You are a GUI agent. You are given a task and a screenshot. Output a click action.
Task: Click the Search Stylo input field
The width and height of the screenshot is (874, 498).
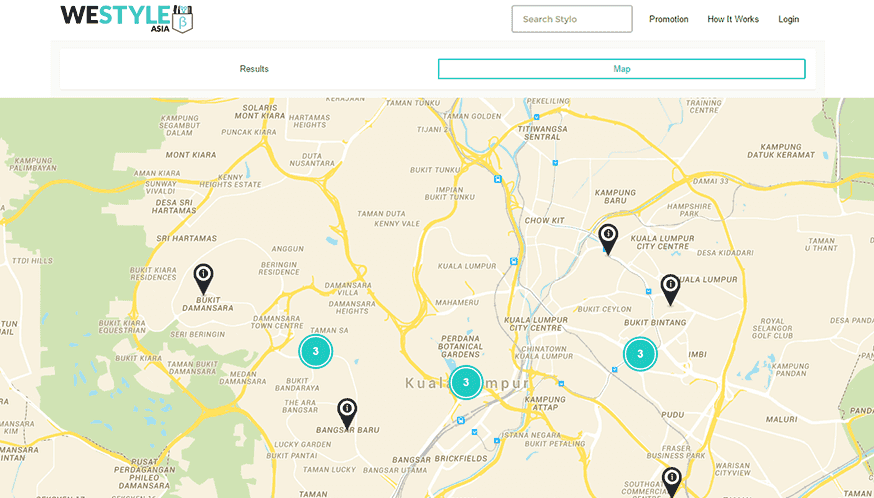[571, 19]
